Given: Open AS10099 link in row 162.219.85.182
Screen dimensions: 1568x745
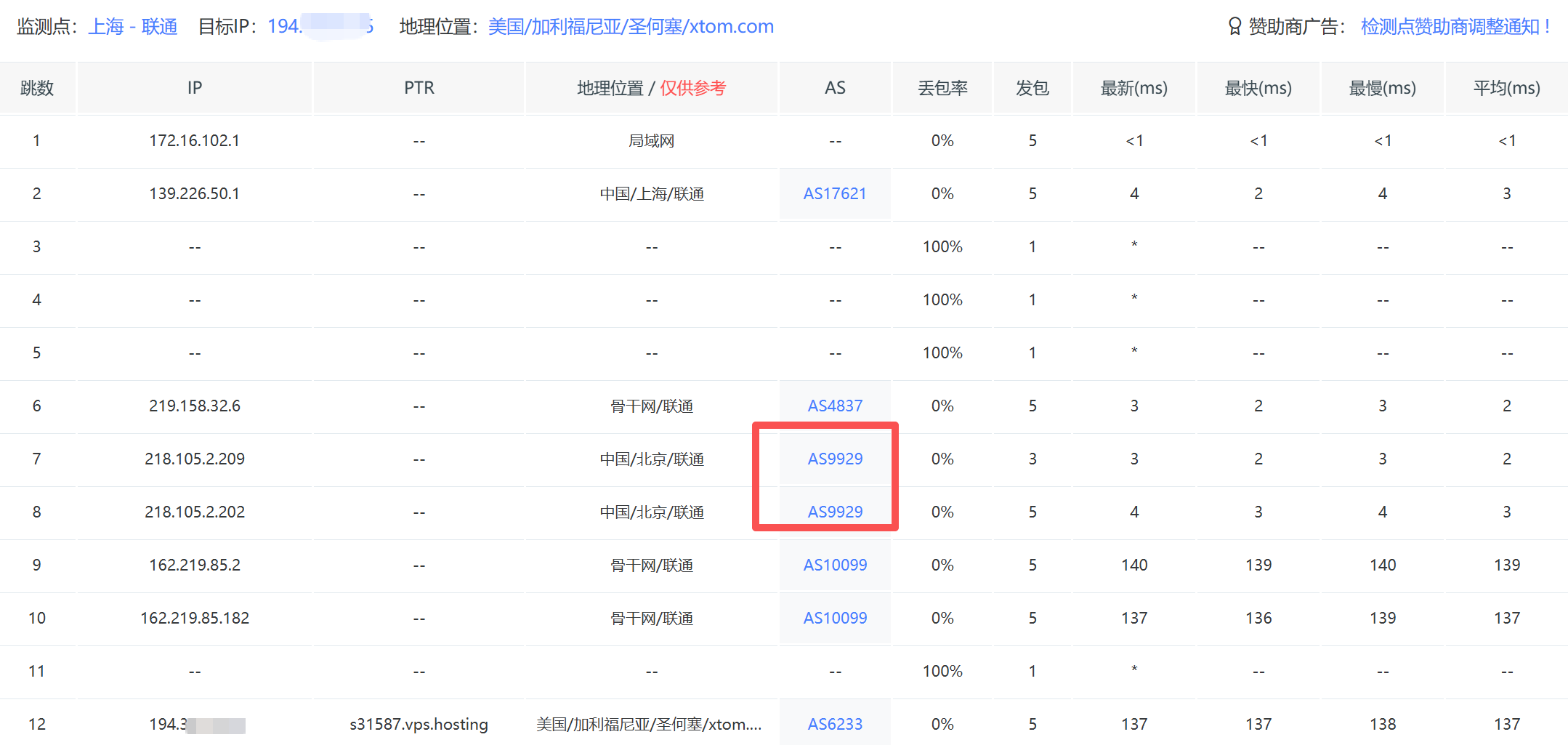Looking at the screenshot, I should 835,619.
